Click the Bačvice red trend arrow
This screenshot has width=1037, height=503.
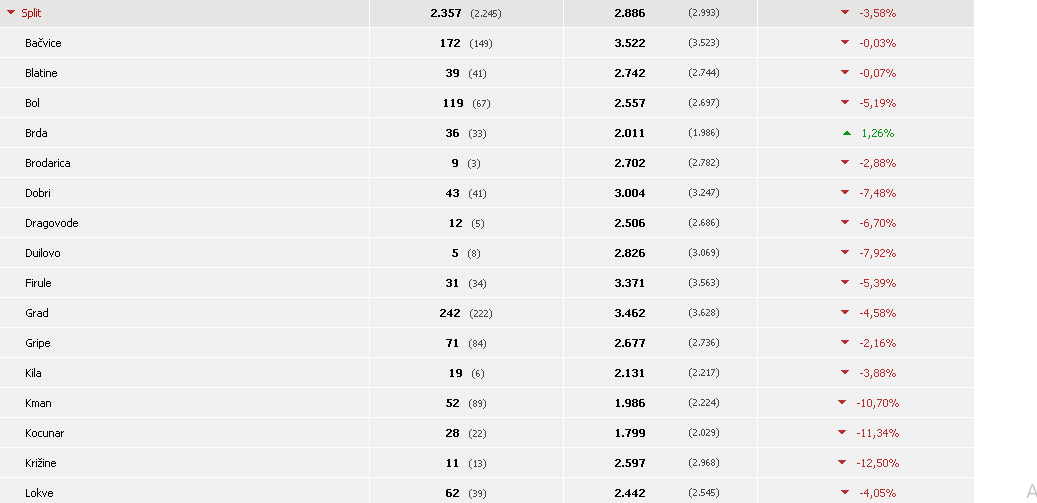[845, 43]
